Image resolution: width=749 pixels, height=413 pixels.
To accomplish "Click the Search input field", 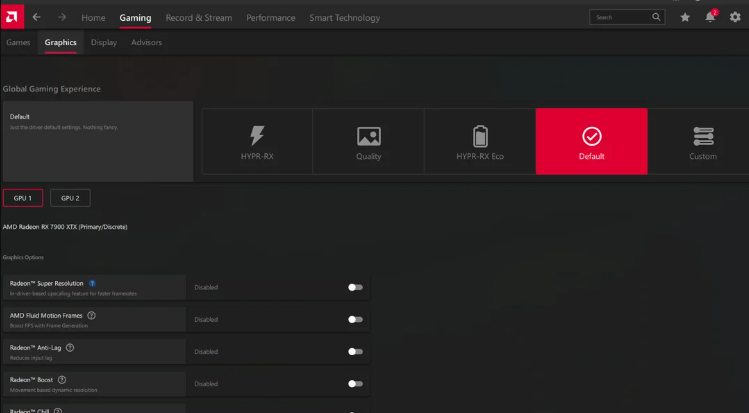I will coord(620,17).
